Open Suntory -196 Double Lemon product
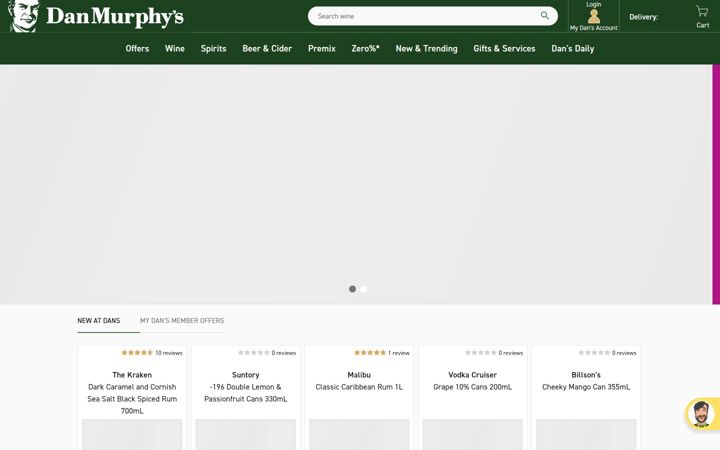 click(x=246, y=387)
